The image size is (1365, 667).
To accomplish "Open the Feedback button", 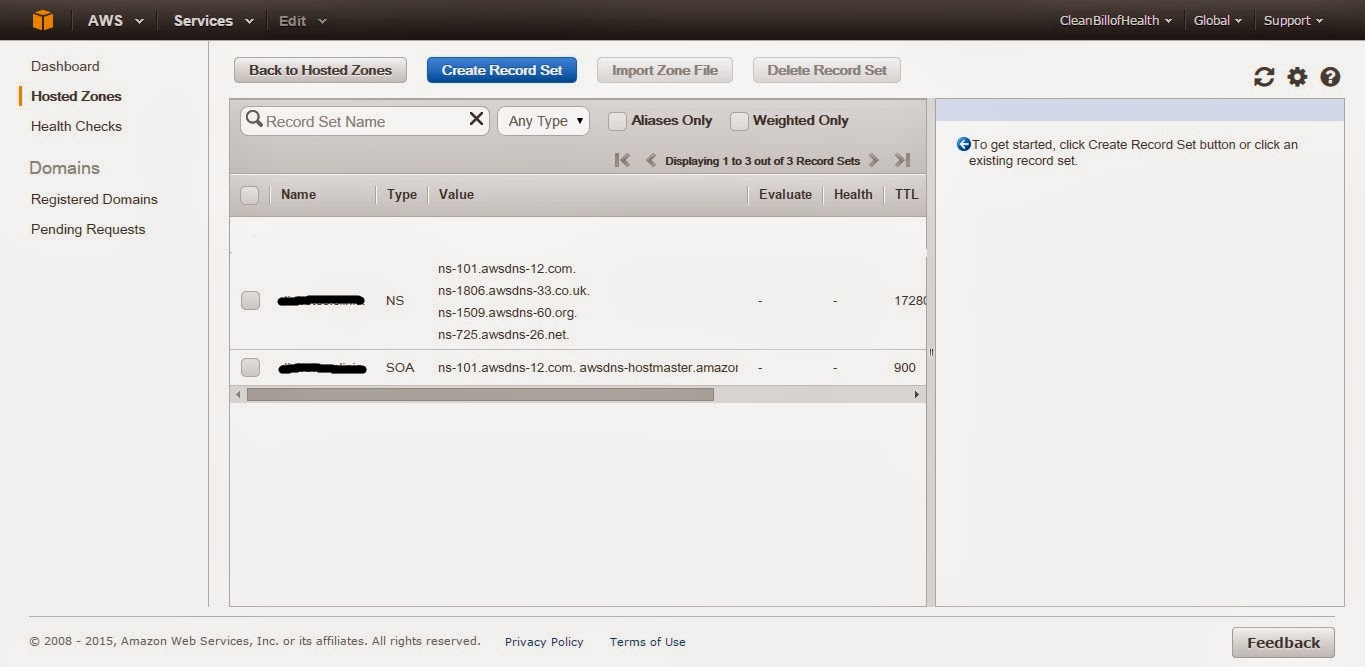I will pos(1283,643).
